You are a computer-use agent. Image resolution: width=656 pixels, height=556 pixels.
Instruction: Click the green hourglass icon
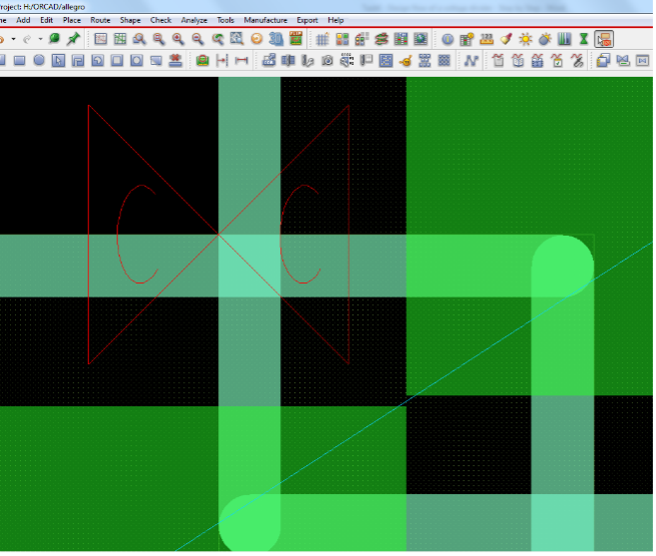pyautogui.click(x=583, y=39)
